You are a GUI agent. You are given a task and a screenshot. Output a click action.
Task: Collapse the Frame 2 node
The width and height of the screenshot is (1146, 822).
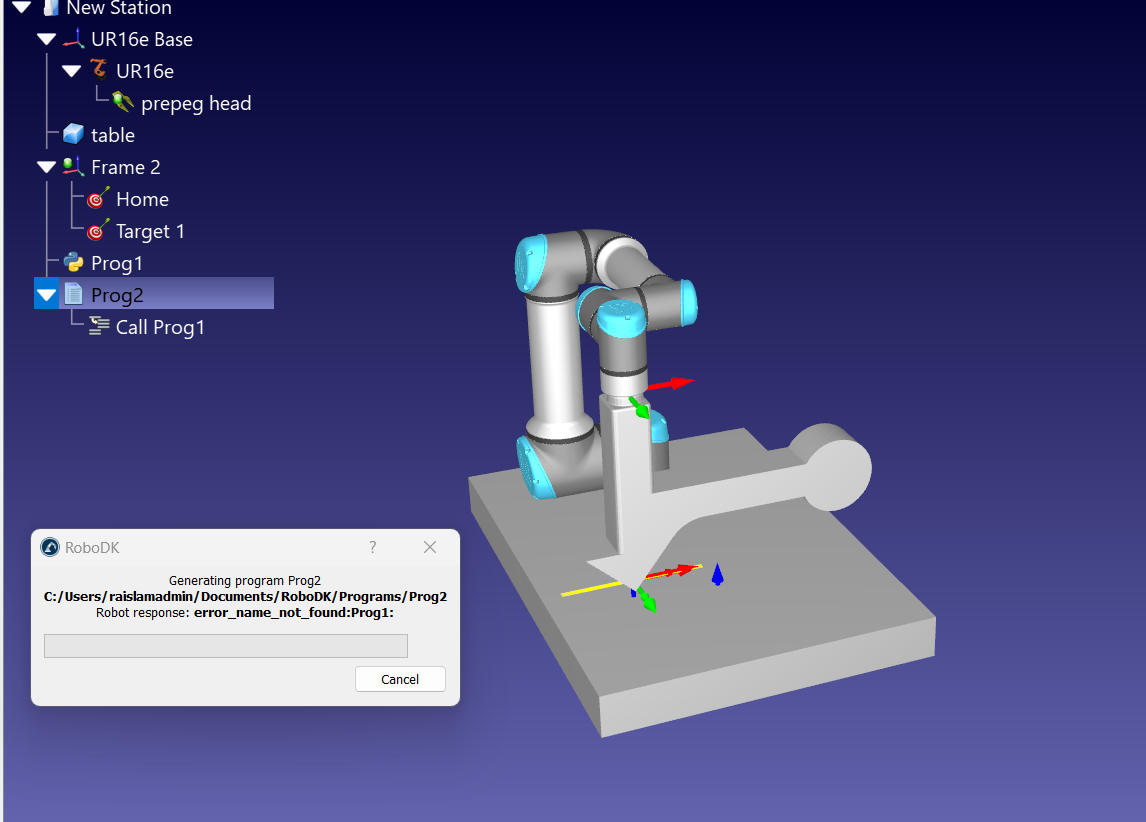(x=47, y=167)
